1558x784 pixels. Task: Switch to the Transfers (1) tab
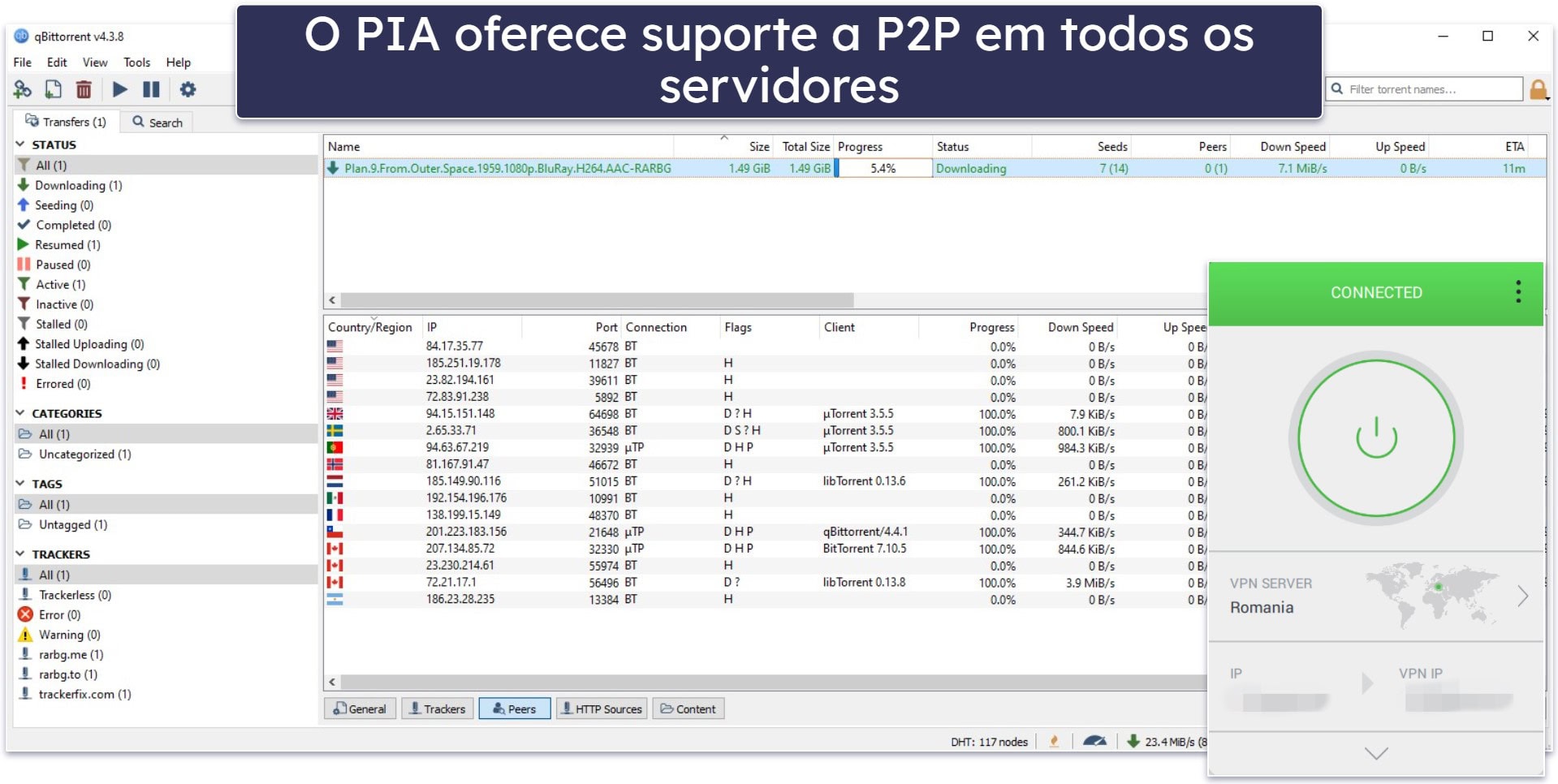(67, 122)
